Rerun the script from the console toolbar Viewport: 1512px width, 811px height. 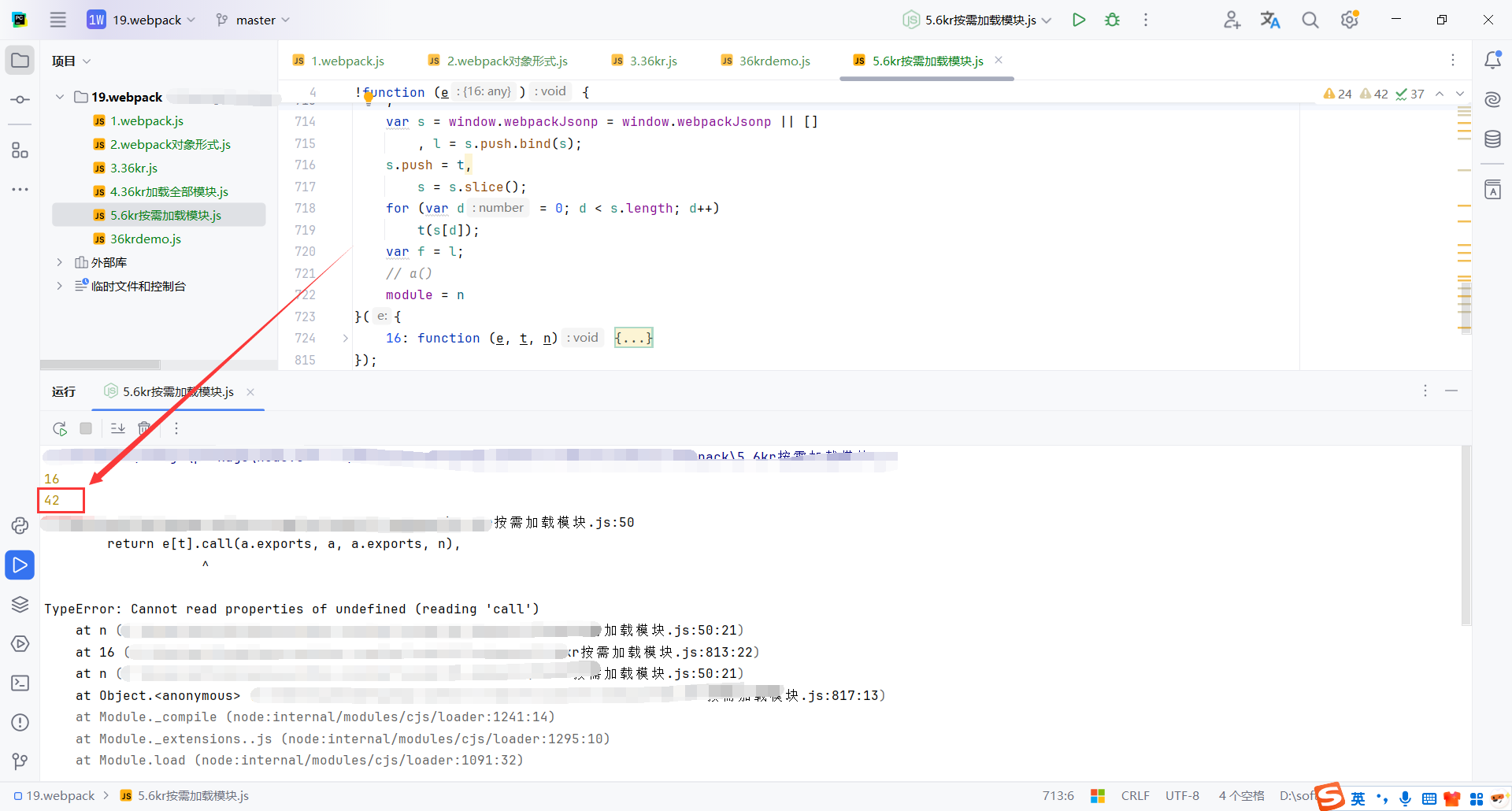(60, 428)
